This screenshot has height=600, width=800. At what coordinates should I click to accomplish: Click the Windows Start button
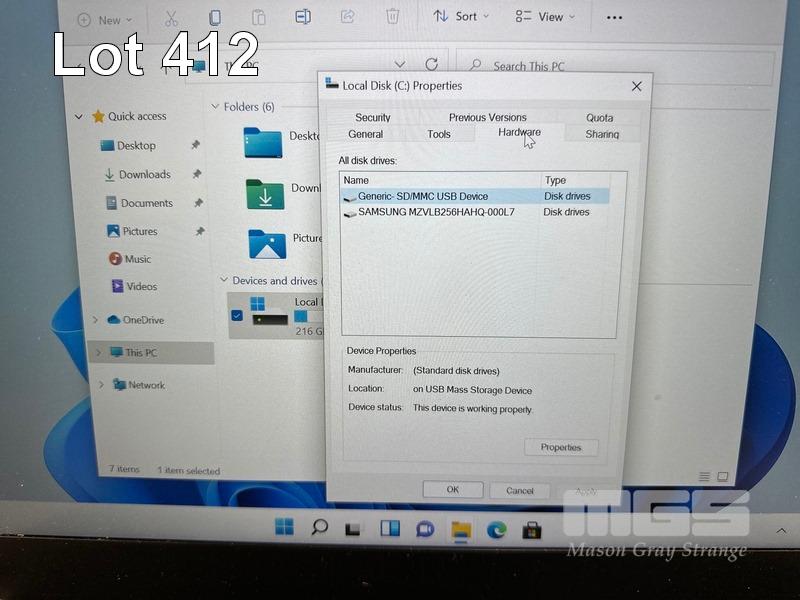coord(285,527)
